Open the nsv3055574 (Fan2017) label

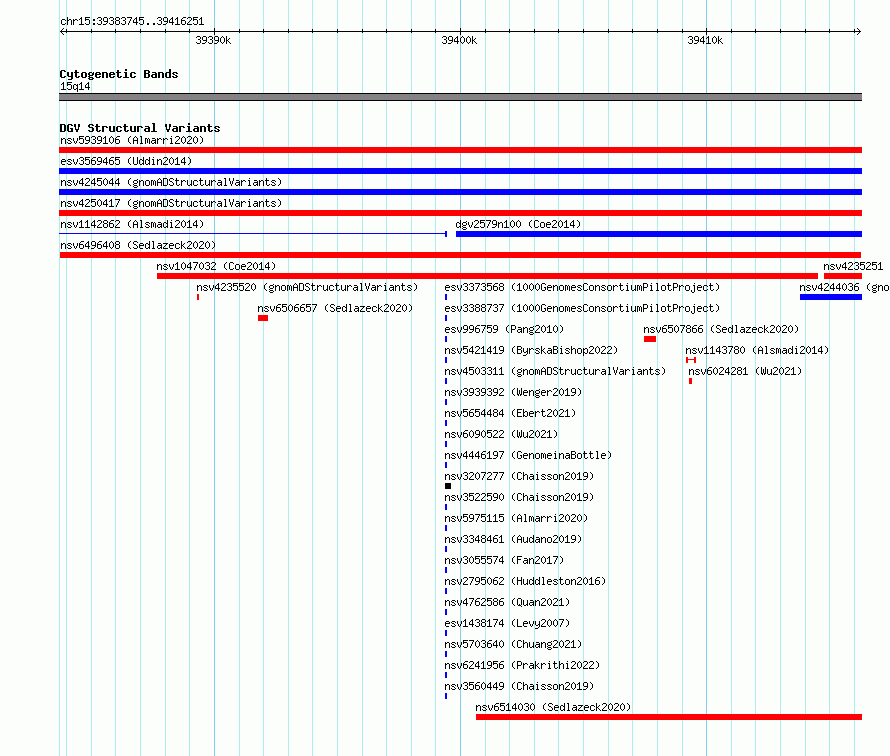tap(504, 560)
